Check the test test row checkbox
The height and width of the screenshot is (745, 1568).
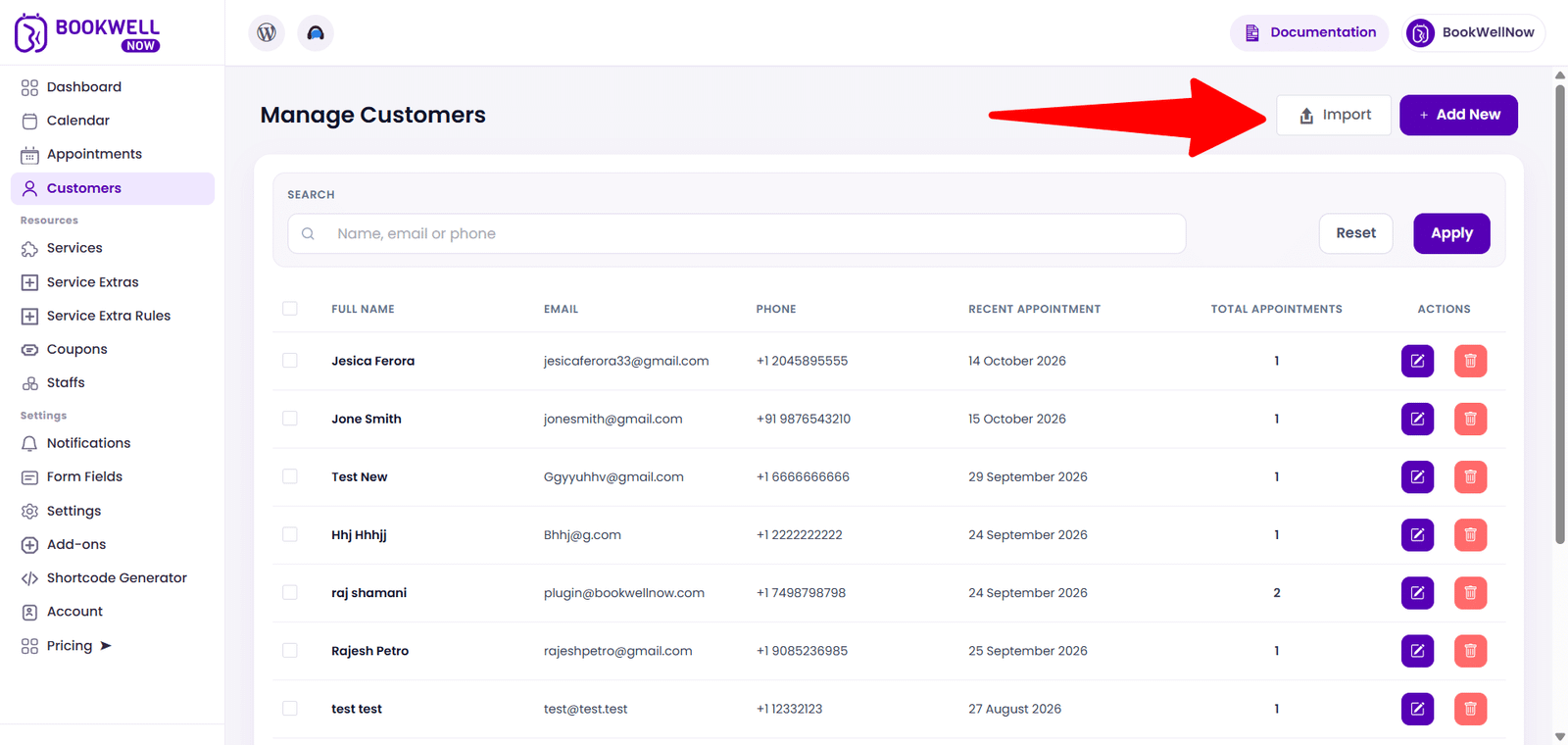[x=290, y=707]
